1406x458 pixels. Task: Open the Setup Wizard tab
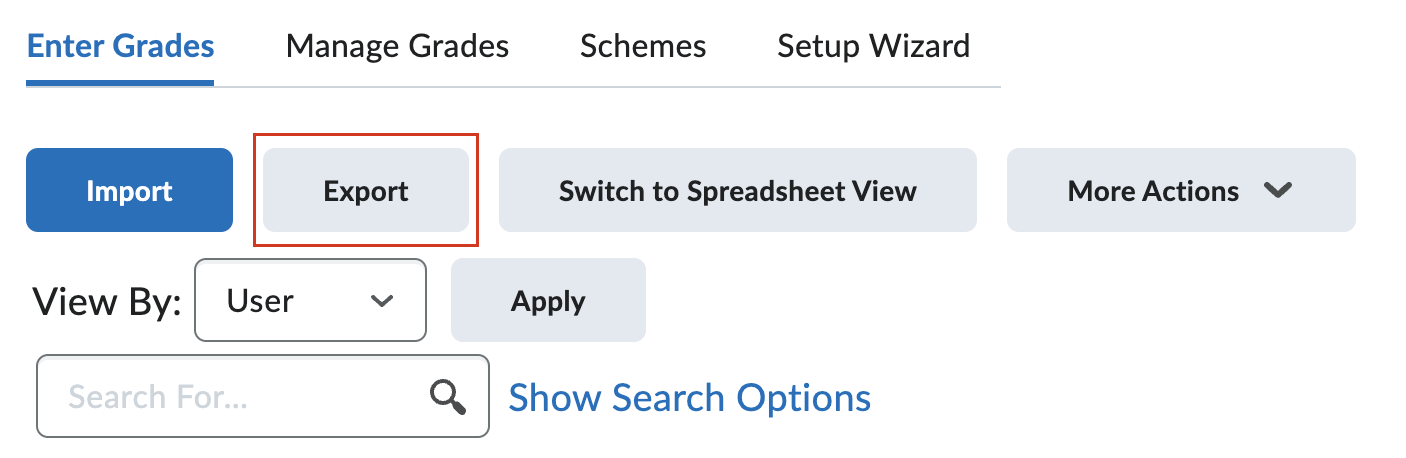click(873, 46)
